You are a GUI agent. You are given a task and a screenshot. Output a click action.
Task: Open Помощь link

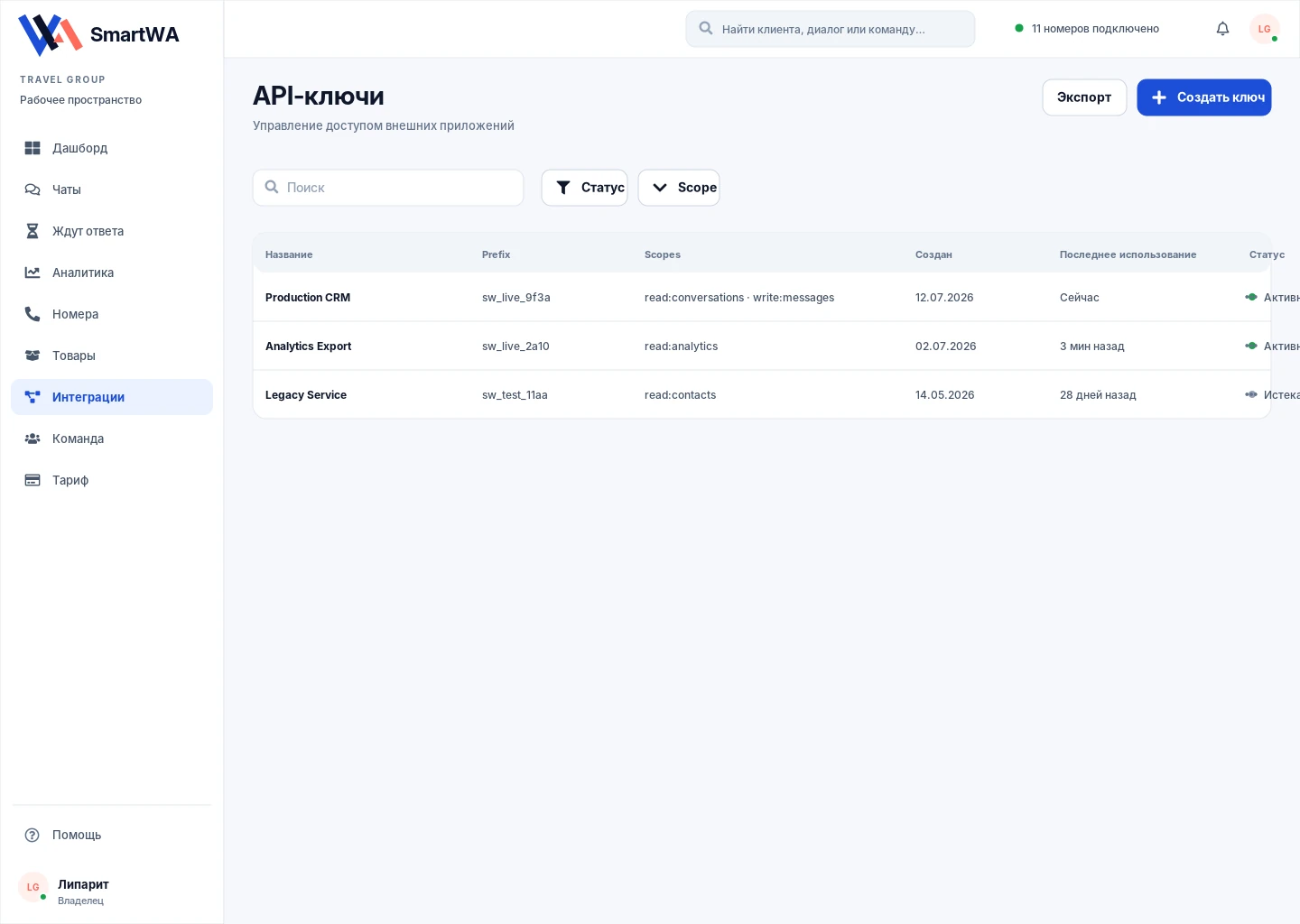[112, 835]
